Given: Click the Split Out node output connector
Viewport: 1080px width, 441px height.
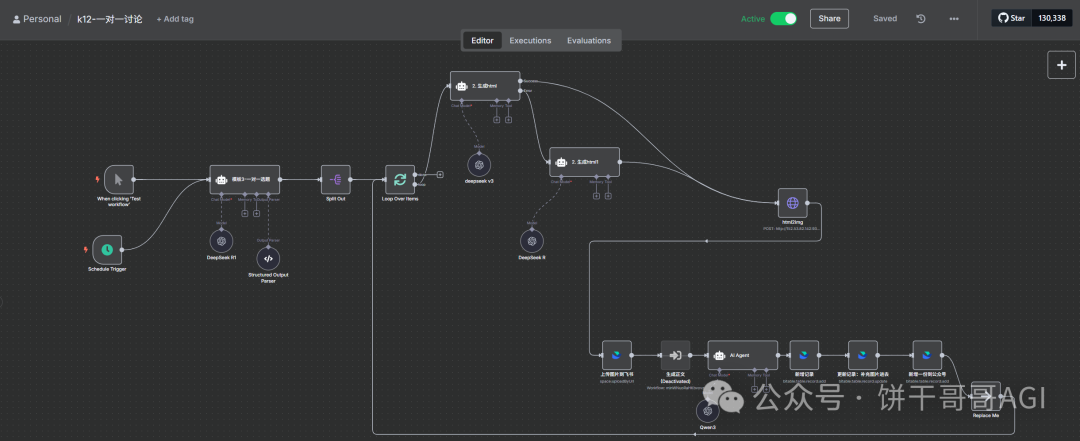Looking at the screenshot, I should click(x=351, y=179).
